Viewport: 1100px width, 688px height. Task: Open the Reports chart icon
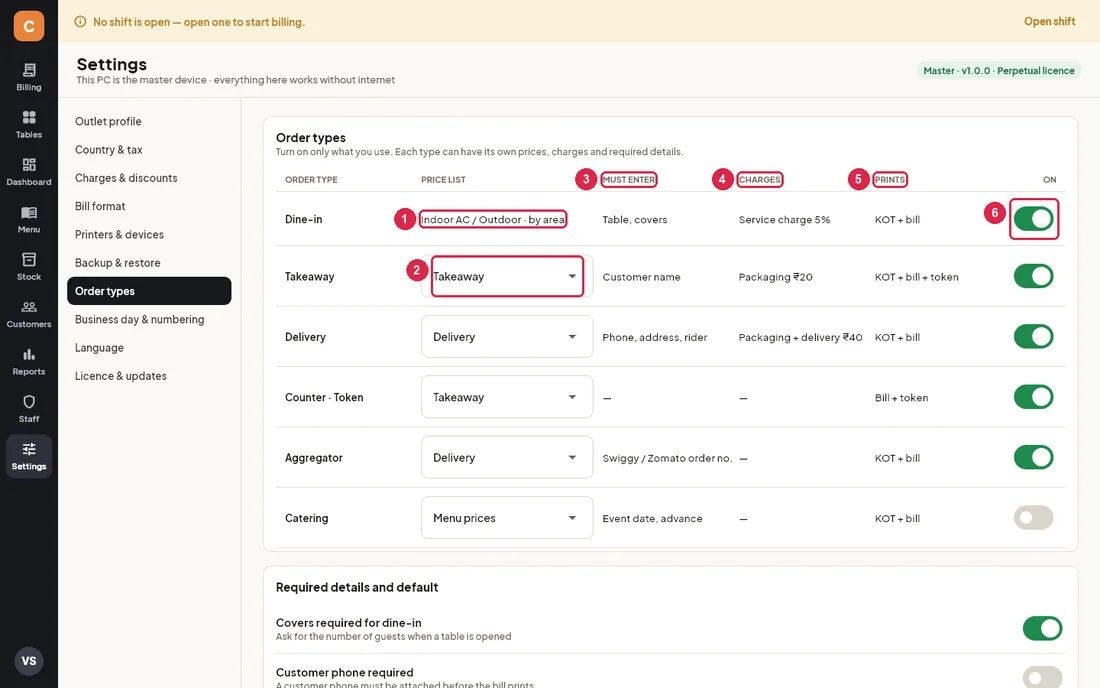tap(29, 354)
